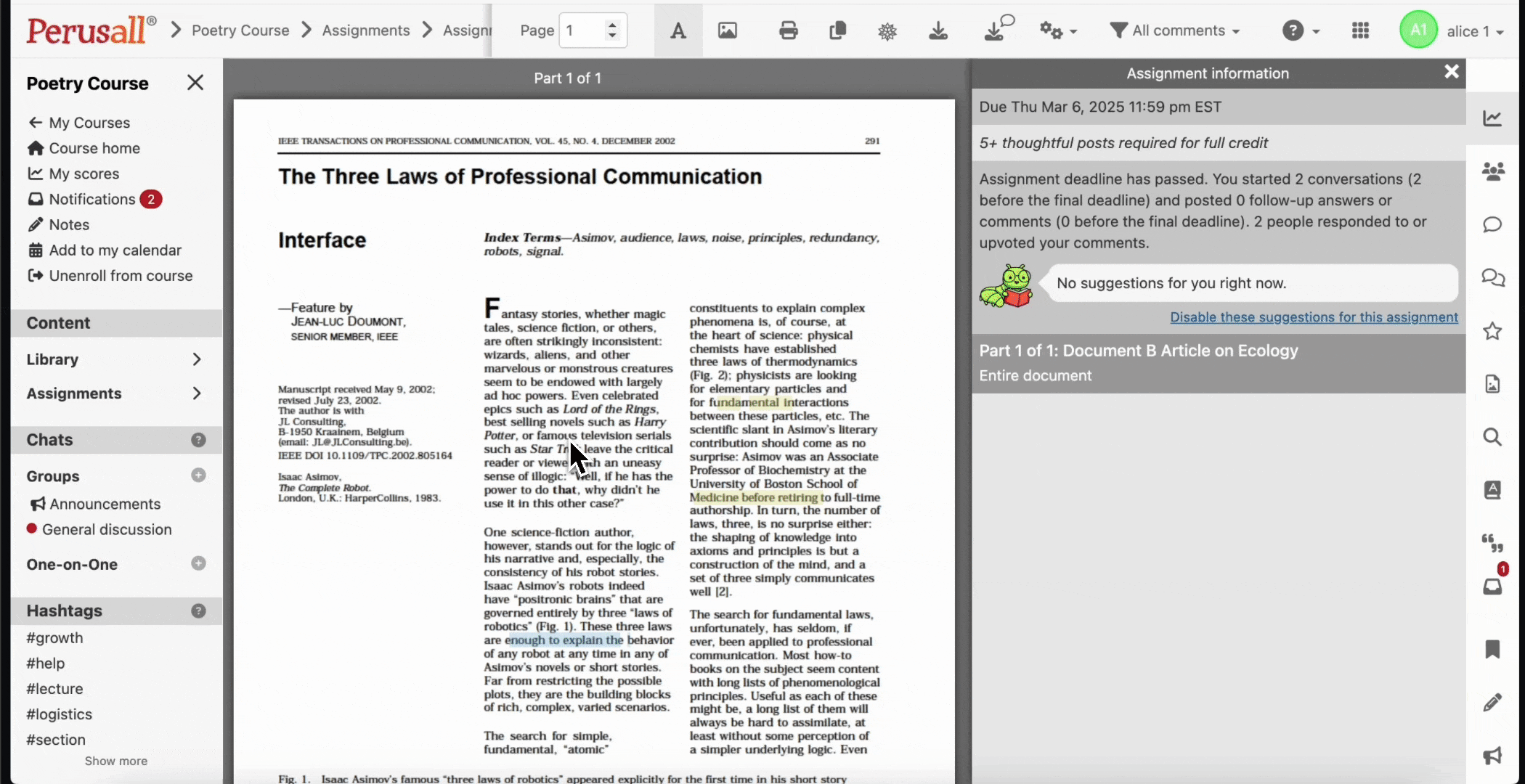This screenshot has width=1525, height=784.
Task: Start a new One-on-One chat
Action: tap(198, 563)
